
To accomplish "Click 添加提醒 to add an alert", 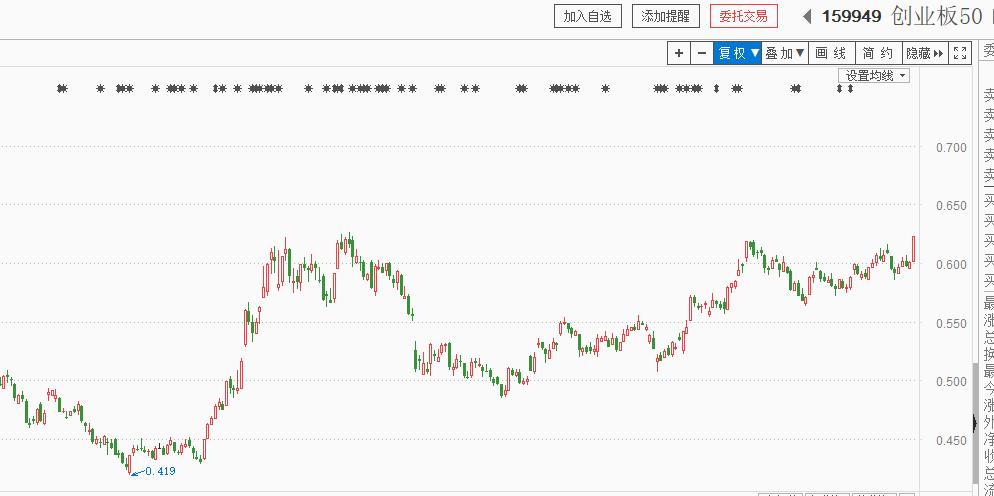I will (x=666, y=16).
